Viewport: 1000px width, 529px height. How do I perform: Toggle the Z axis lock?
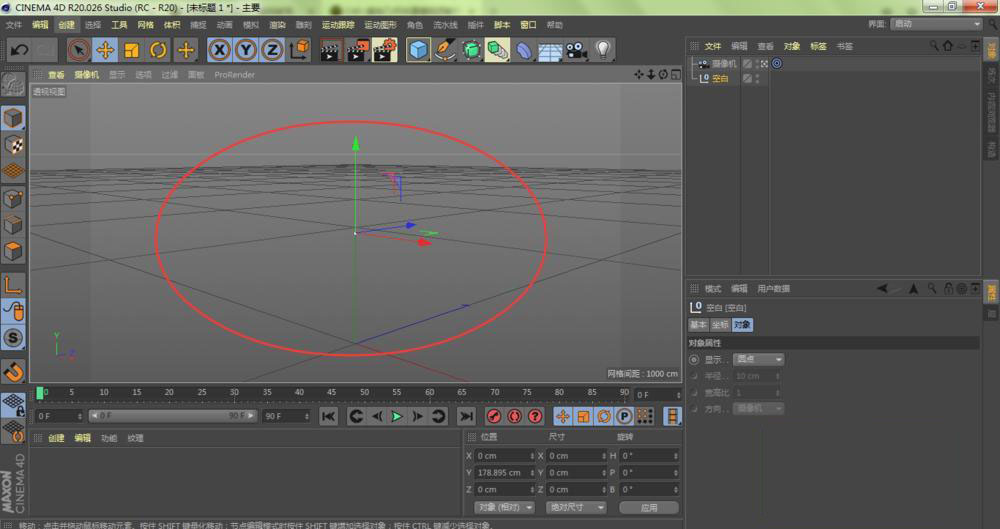pos(272,50)
